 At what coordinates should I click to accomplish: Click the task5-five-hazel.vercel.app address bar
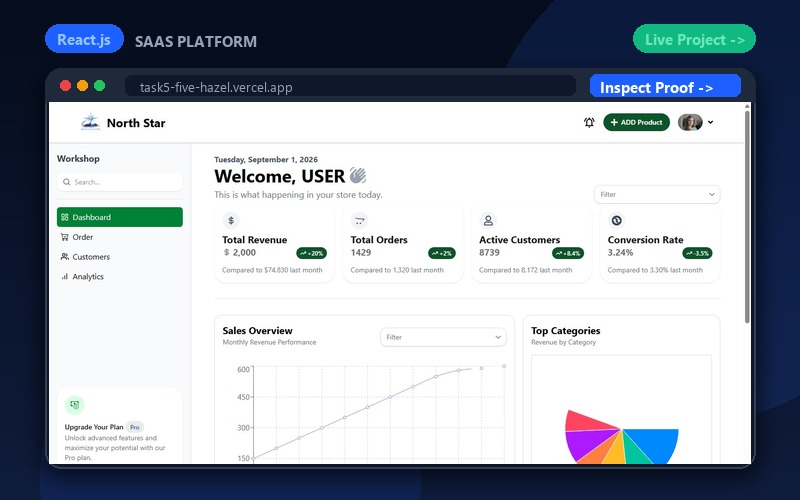pyautogui.click(x=350, y=87)
